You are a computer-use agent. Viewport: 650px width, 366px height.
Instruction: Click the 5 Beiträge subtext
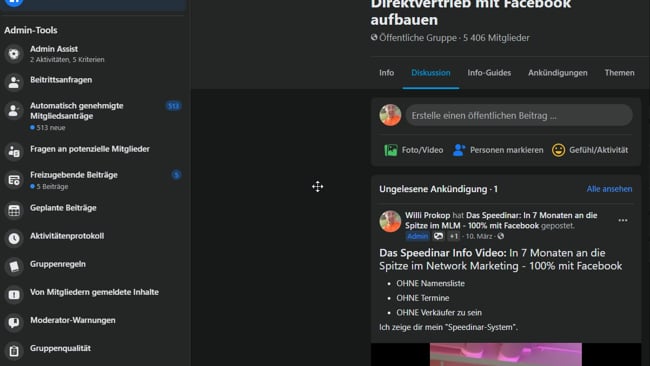pos(52,187)
